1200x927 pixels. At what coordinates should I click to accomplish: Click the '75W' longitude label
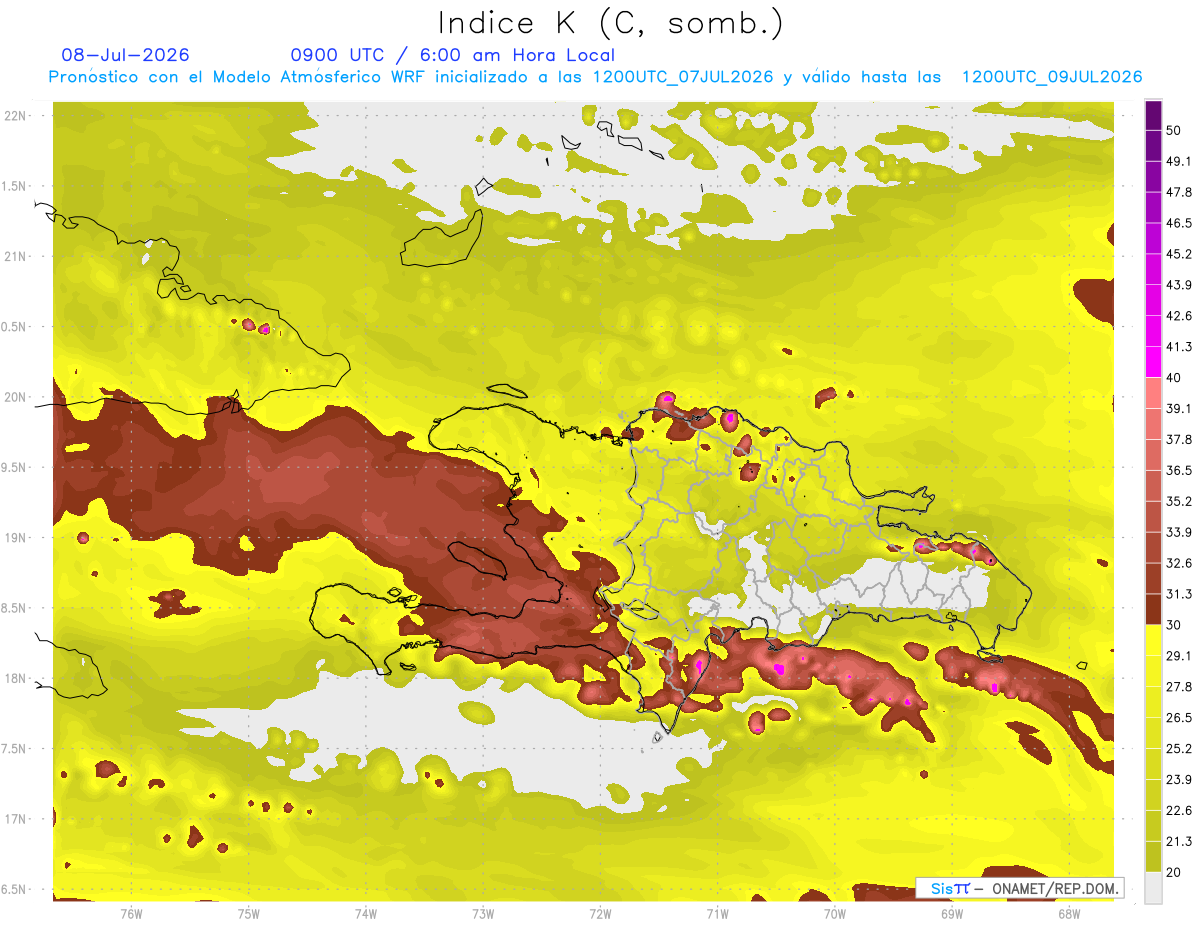249,913
